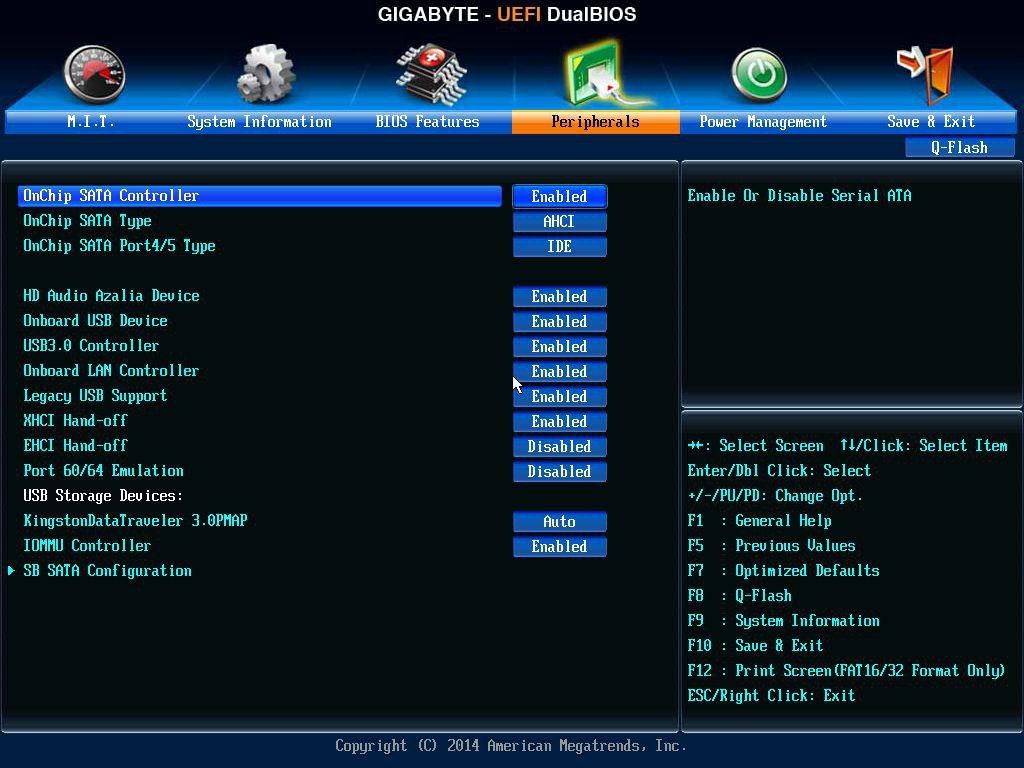Open the Power Management tab
Viewport: 1024px width, 768px height.
point(763,121)
